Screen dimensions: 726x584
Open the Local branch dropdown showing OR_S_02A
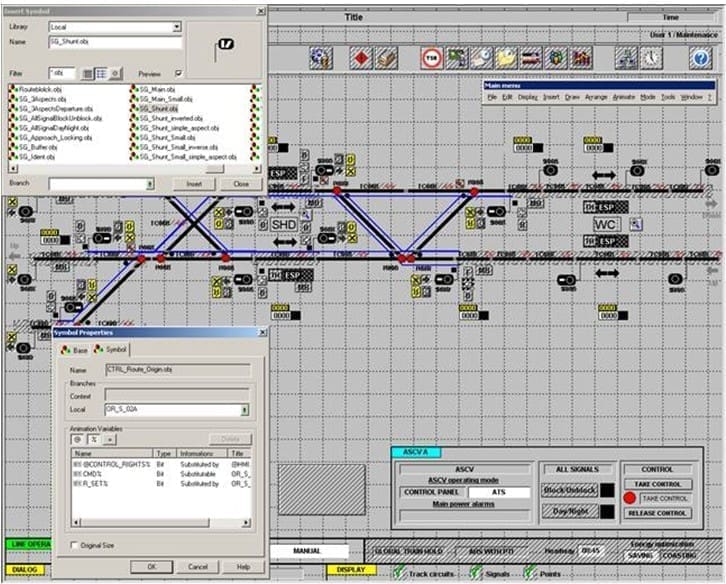coord(245,410)
